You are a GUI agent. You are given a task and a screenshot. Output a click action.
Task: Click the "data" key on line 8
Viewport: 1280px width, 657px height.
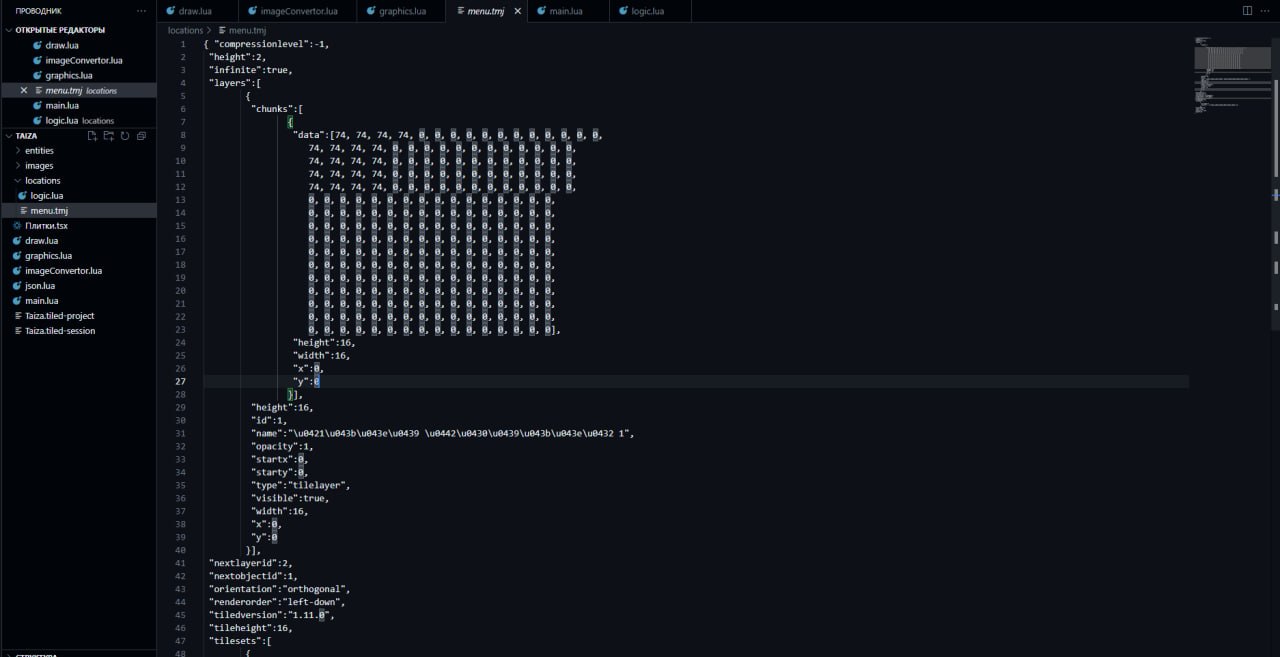pos(309,135)
